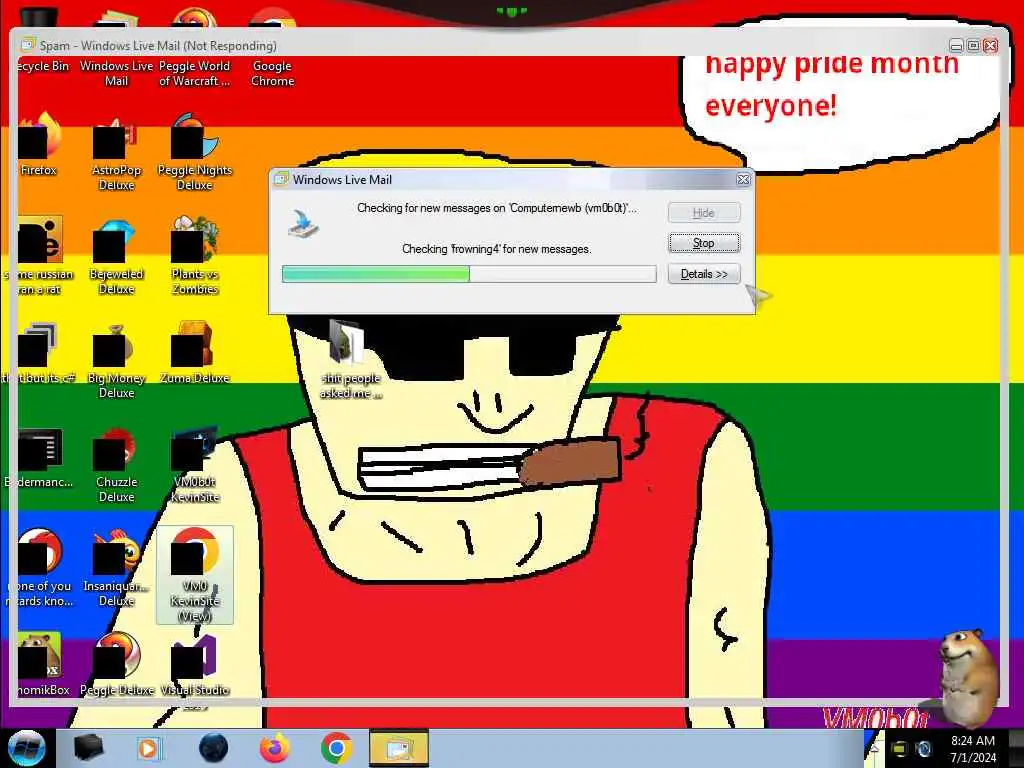Select the 'none of you' desktop icon

click(40, 568)
